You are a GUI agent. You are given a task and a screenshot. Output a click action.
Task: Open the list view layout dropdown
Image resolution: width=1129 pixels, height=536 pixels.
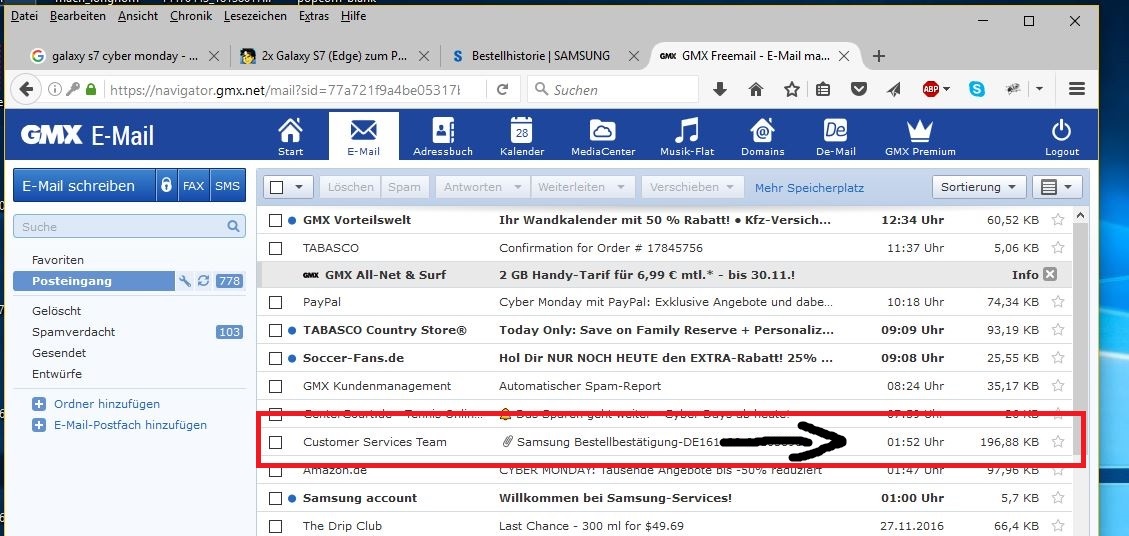coord(1057,187)
